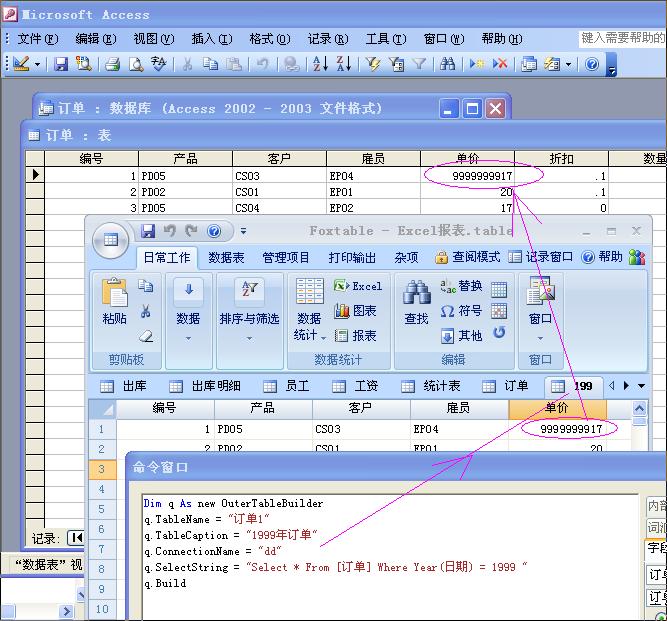
Task: Click first-record navigation button in Access
Action: point(77,538)
